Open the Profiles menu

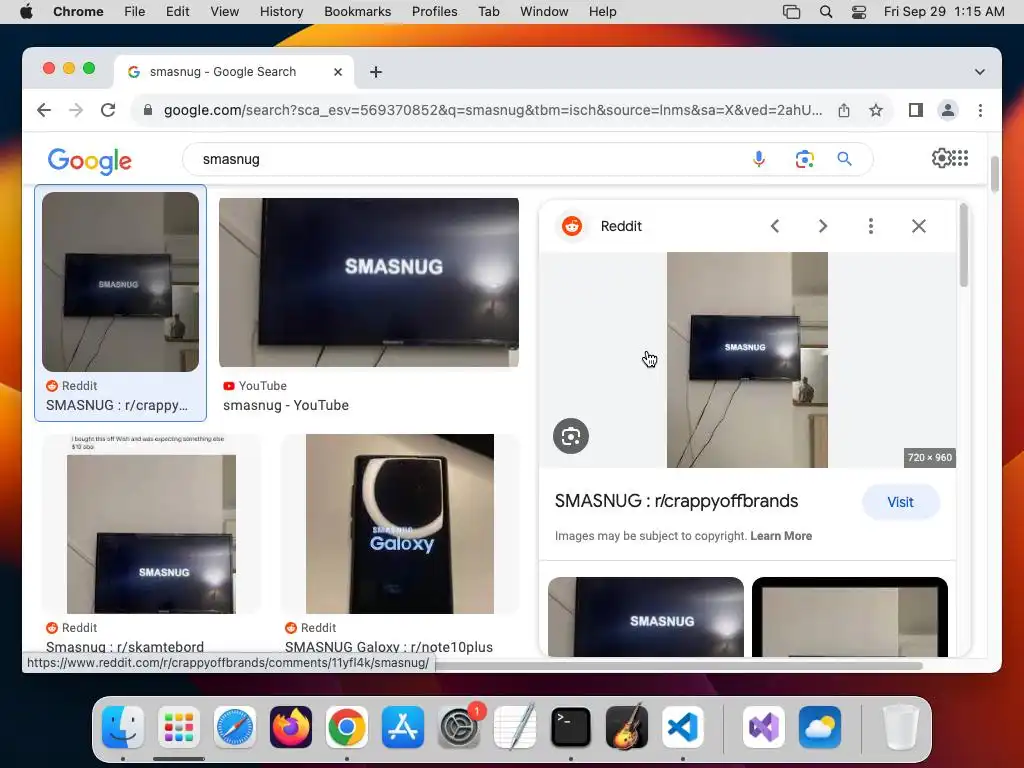[434, 12]
